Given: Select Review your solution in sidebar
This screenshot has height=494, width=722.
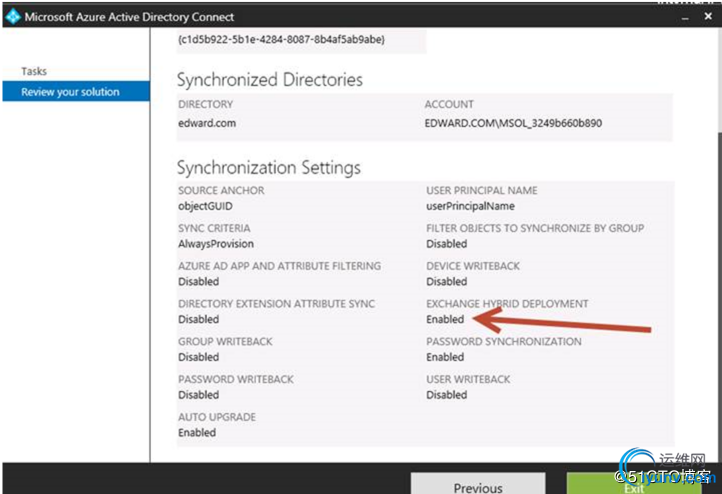Looking at the screenshot, I should (x=76, y=92).
